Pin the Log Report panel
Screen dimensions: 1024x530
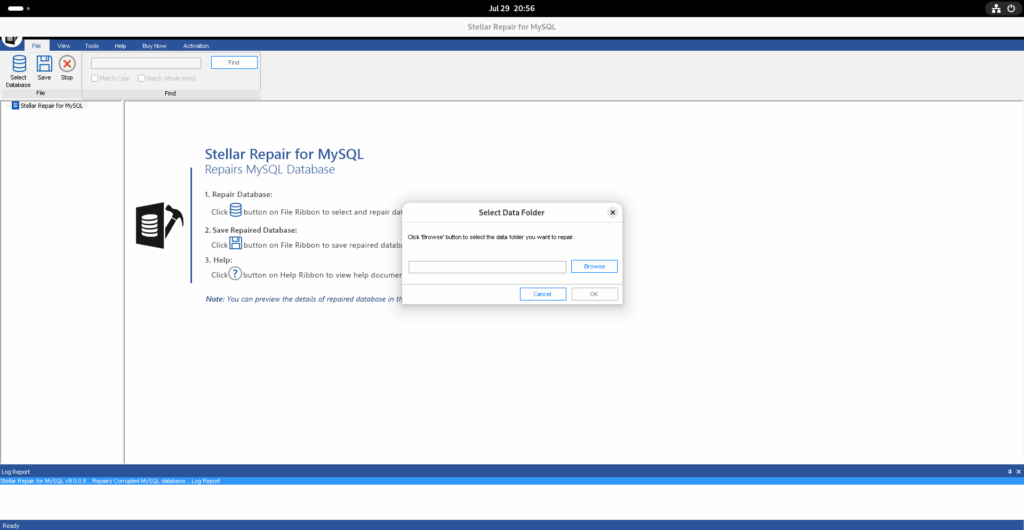coord(1010,471)
